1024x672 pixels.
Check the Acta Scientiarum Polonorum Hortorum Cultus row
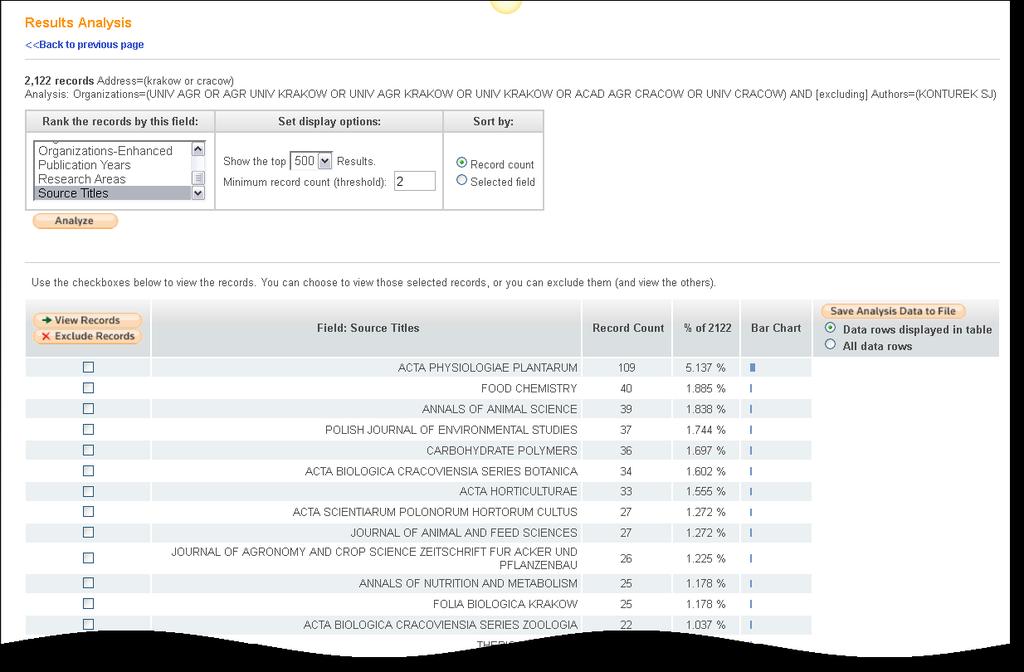88,512
